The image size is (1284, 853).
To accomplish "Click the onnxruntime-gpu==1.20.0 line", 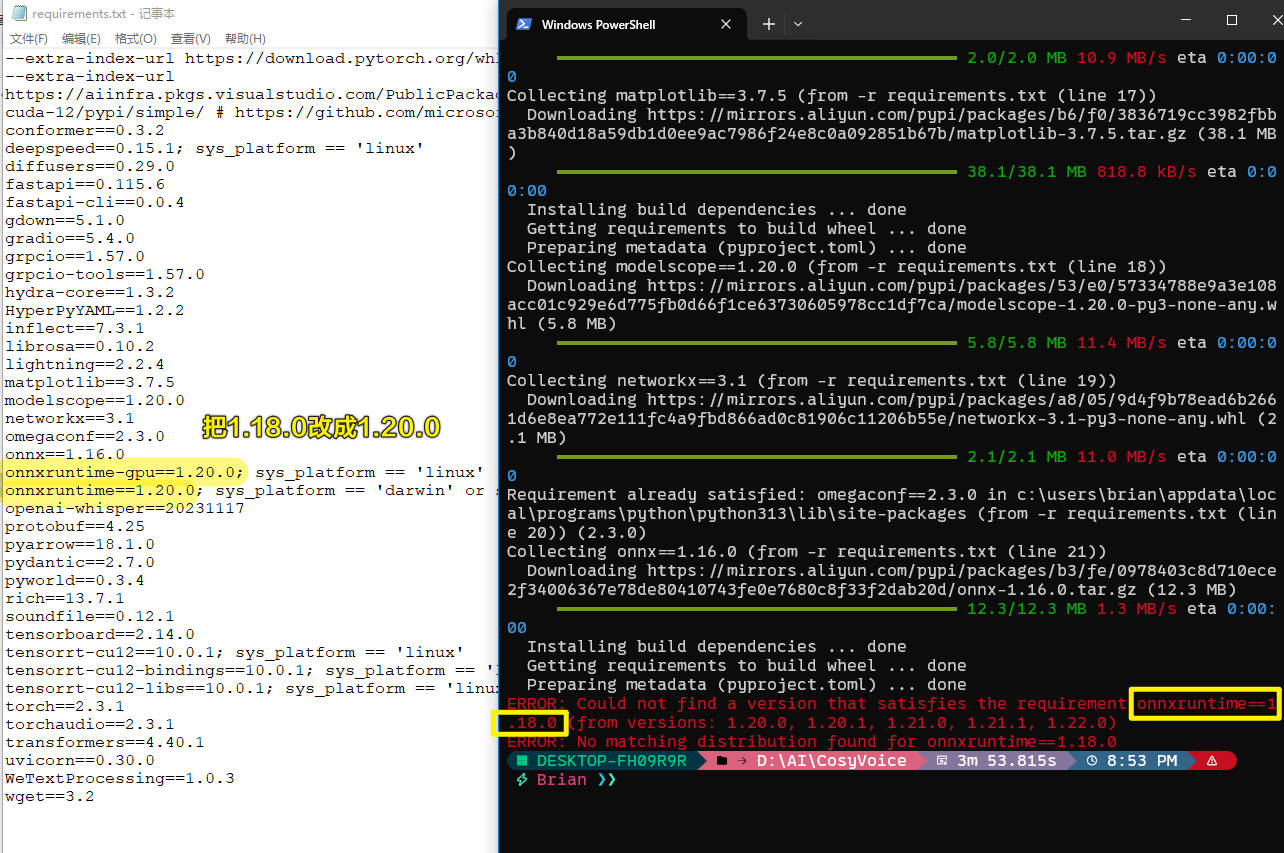I will point(245,472).
